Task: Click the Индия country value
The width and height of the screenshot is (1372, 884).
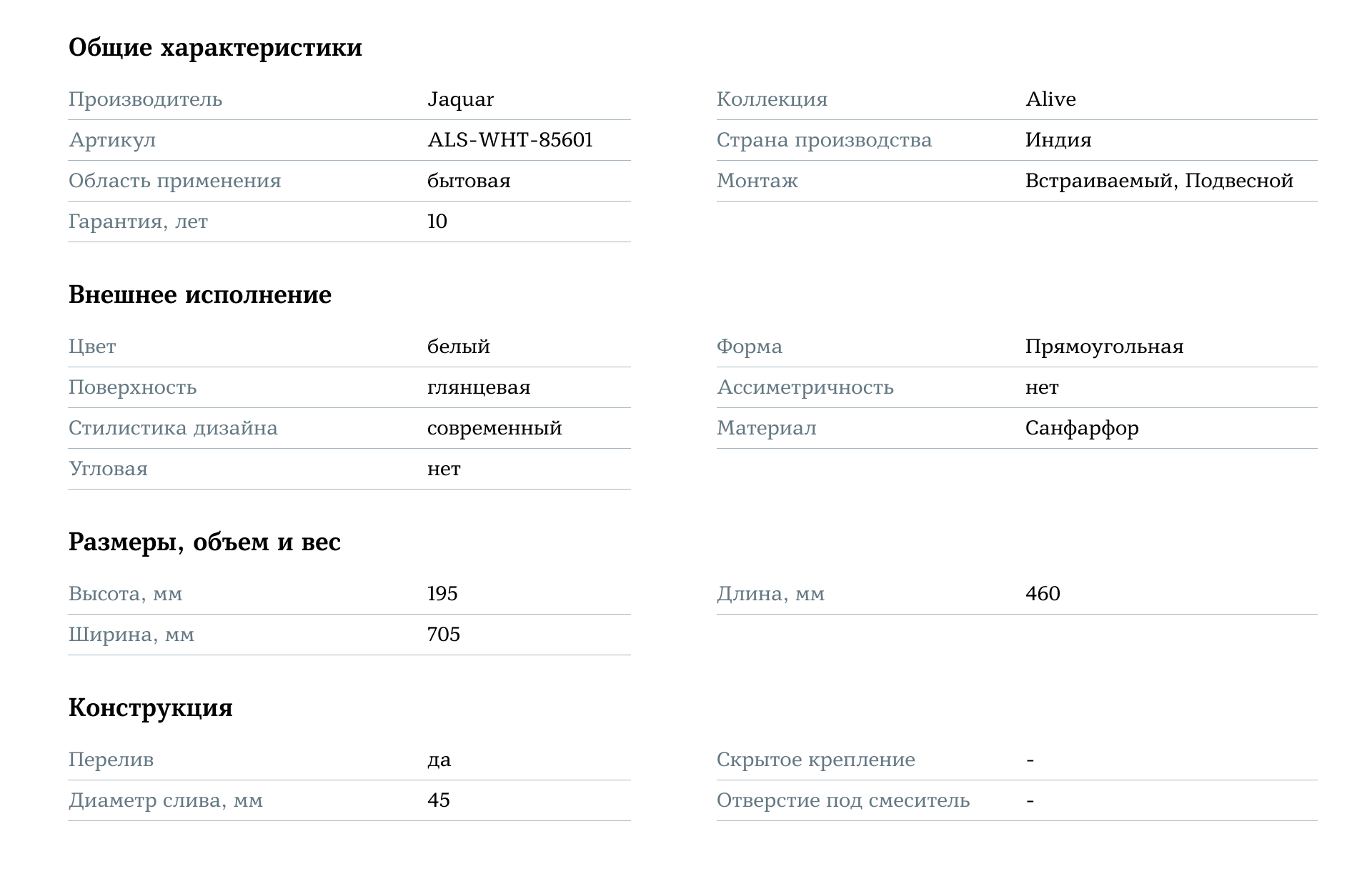Action: pyautogui.click(x=1058, y=140)
